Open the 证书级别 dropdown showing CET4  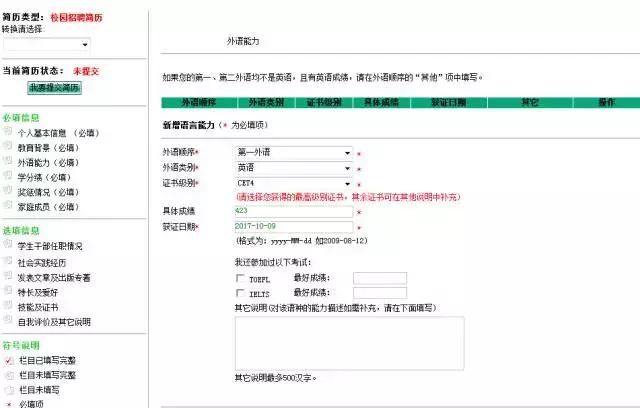pos(294,183)
